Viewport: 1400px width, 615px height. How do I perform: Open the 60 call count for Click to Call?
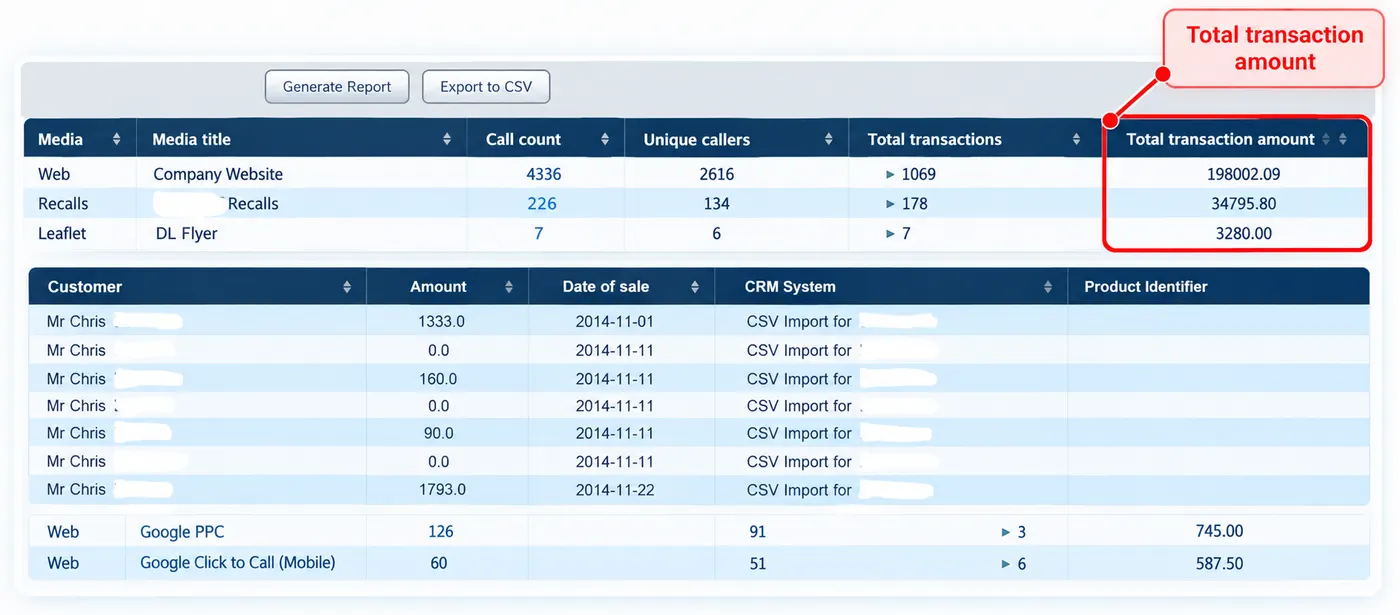click(x=439, y=563)
